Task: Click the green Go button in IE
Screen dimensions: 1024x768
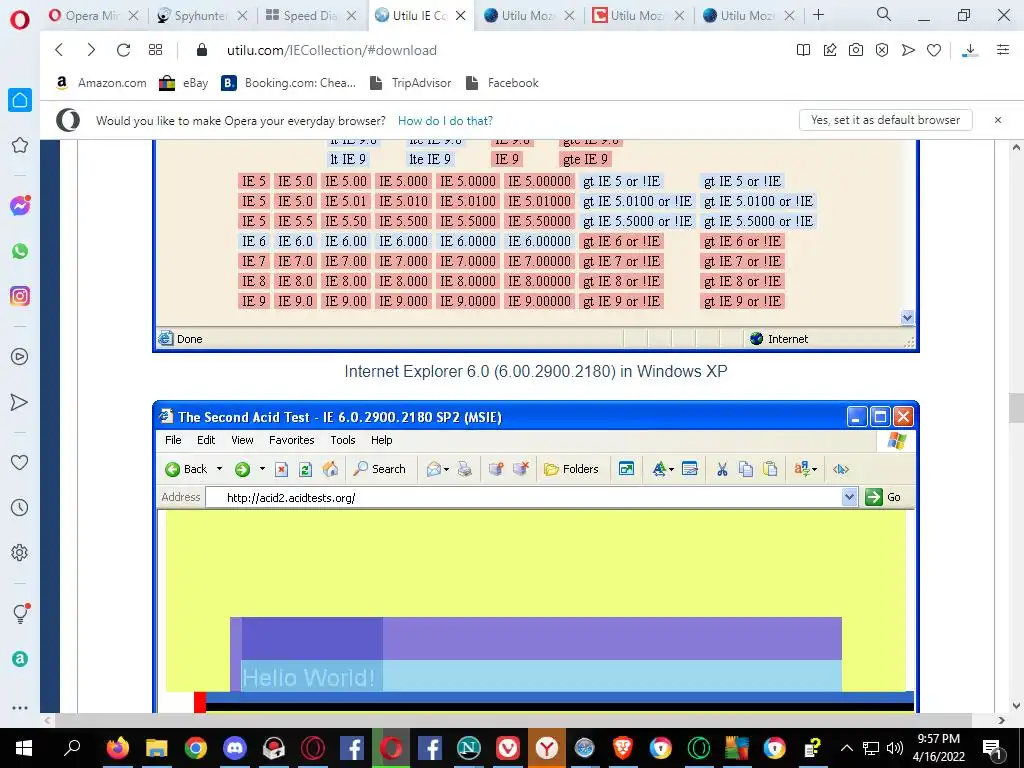Action: pyautogui.click(x=883, y=497)
